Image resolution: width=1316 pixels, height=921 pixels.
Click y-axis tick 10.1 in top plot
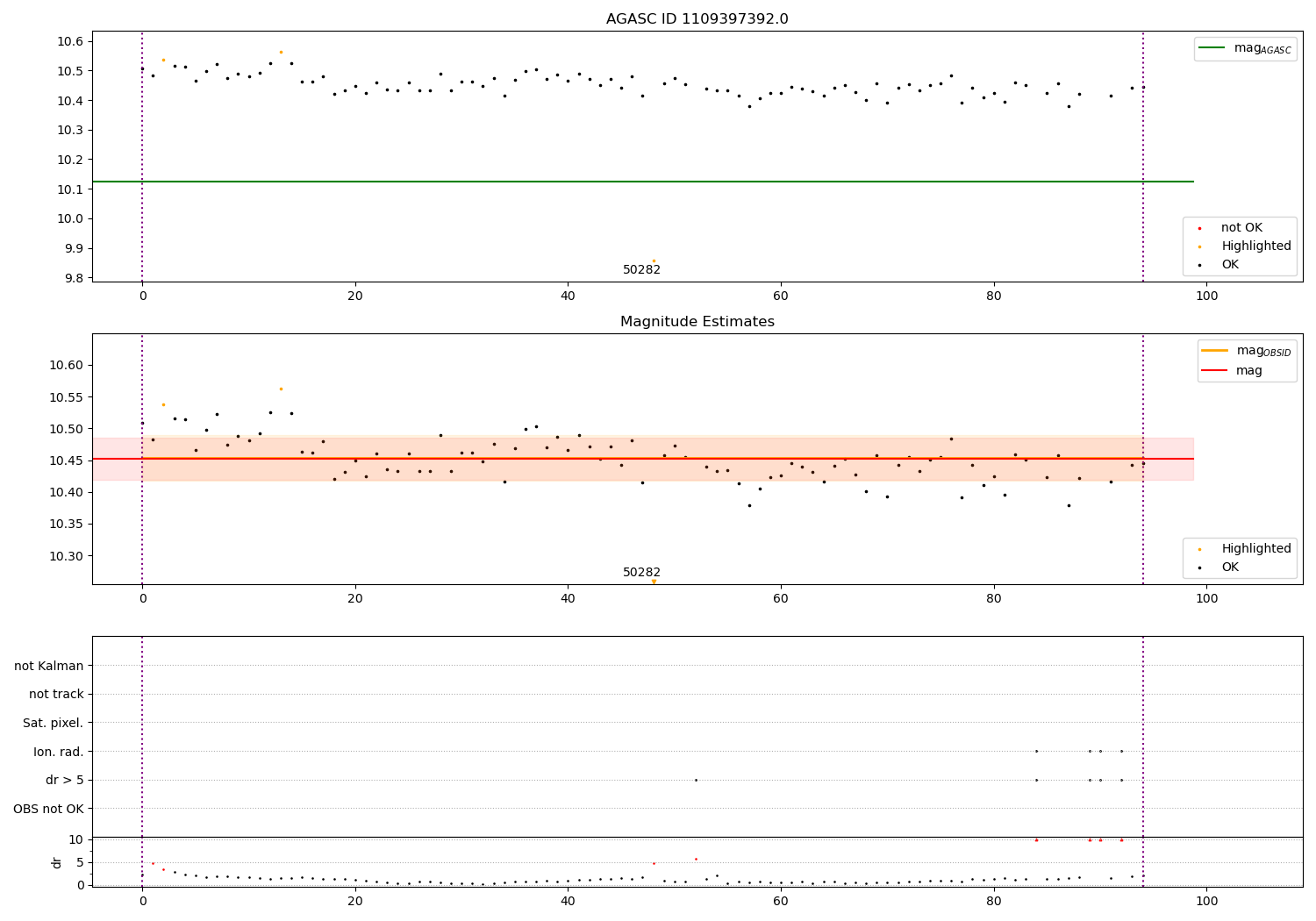pos(70,189)
